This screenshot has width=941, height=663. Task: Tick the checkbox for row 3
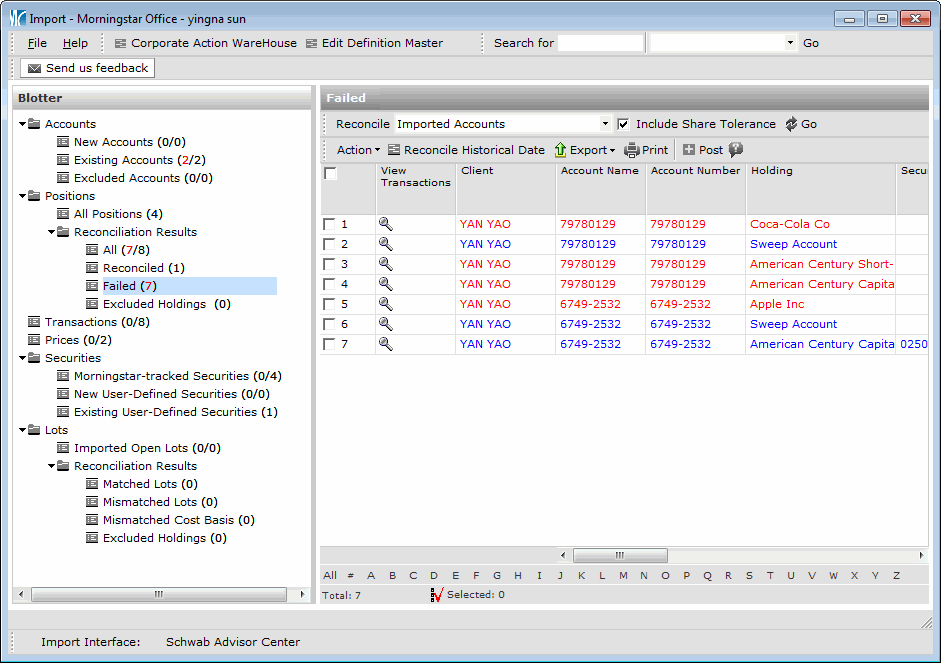329,264
